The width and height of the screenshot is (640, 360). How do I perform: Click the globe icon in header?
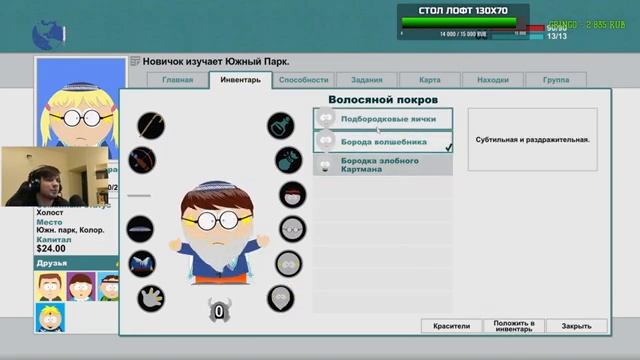click(49, 35)
